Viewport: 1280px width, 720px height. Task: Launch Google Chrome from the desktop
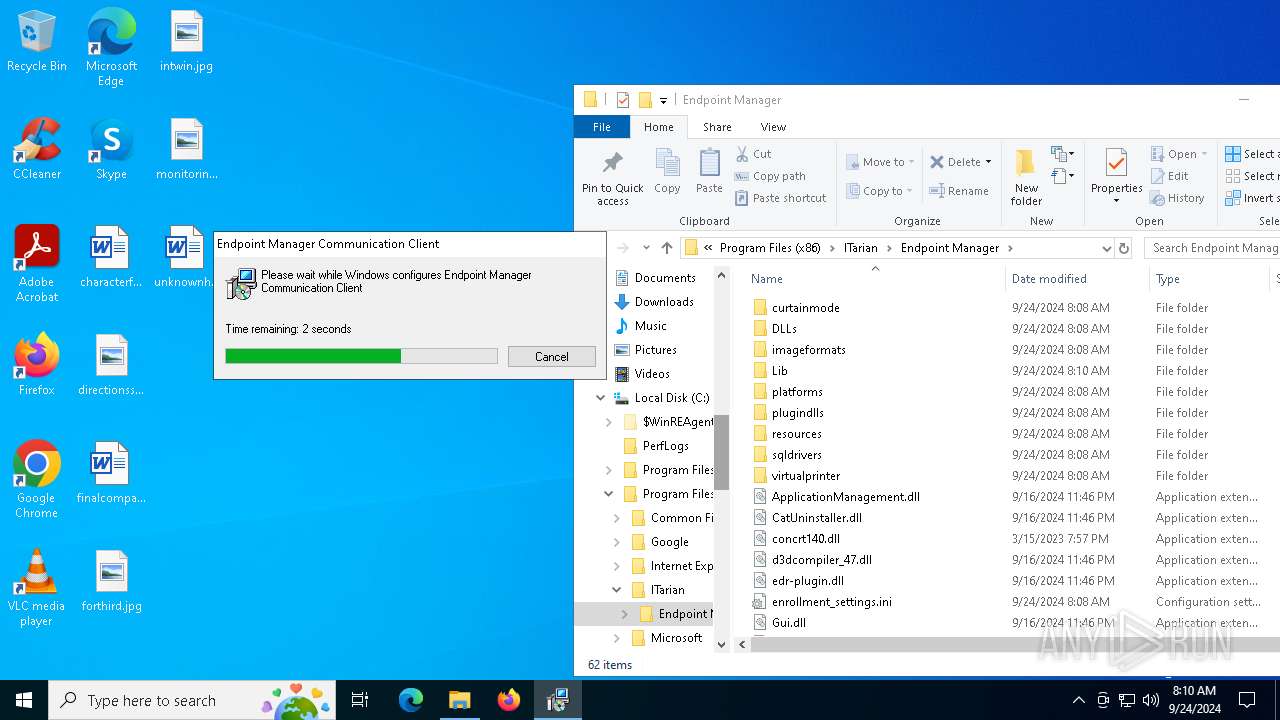(x=37, y=480)
